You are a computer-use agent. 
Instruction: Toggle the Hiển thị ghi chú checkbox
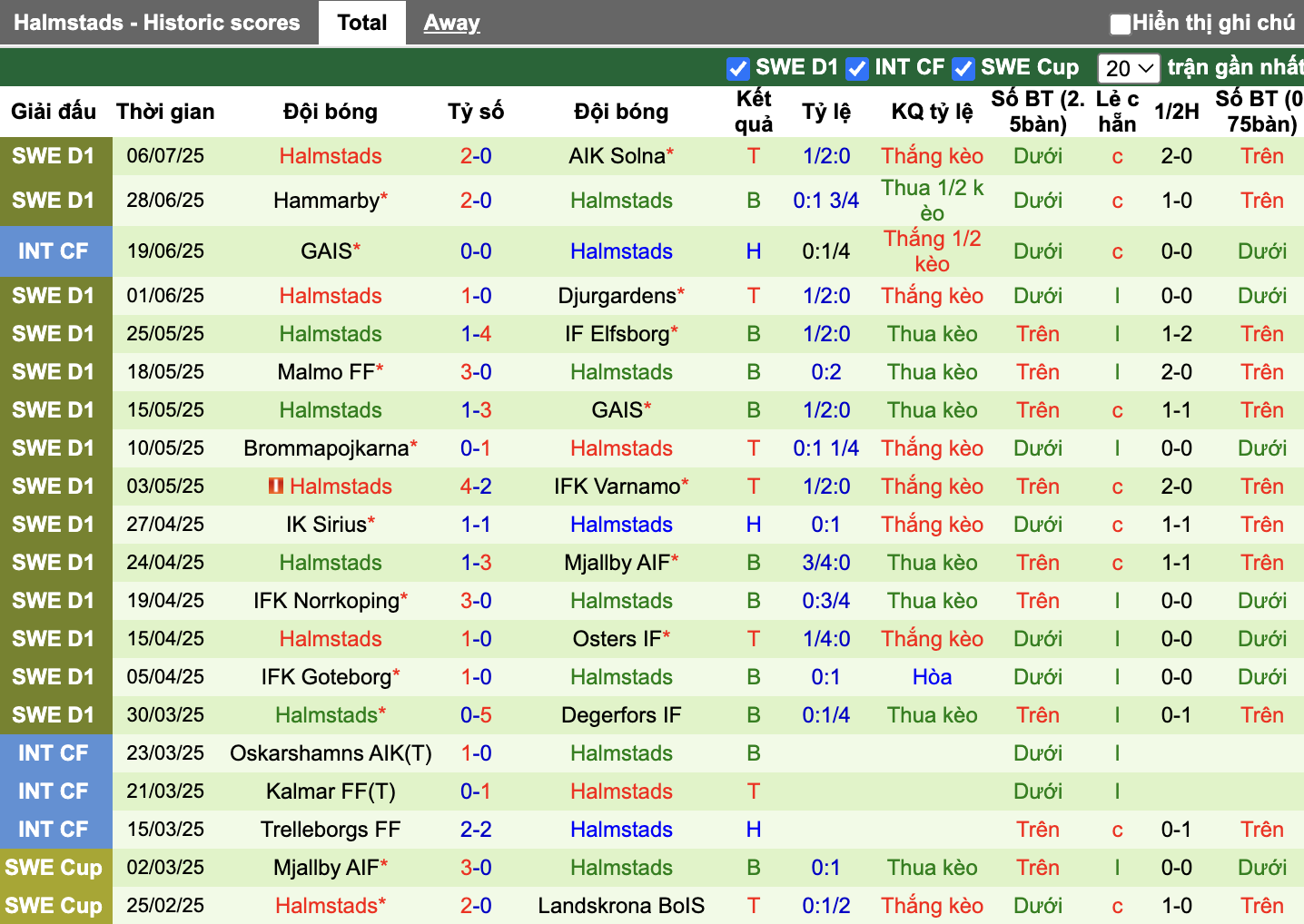coord(1121,24)
